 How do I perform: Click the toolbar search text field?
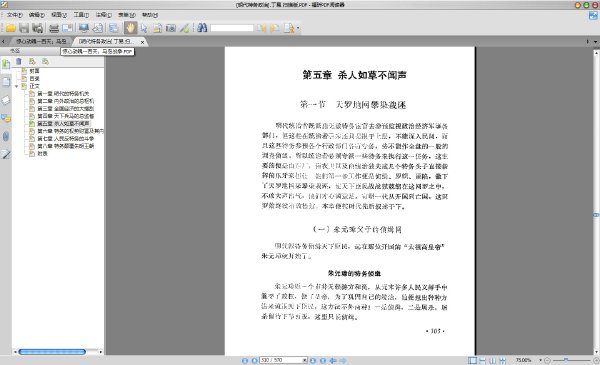[x=232, y=28]
